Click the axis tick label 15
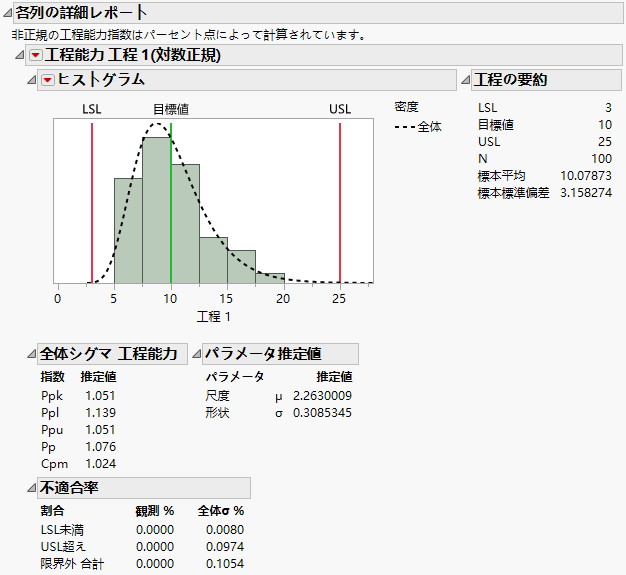The width and height of the screenshot is (626, 575). click(x=226, y=299)
